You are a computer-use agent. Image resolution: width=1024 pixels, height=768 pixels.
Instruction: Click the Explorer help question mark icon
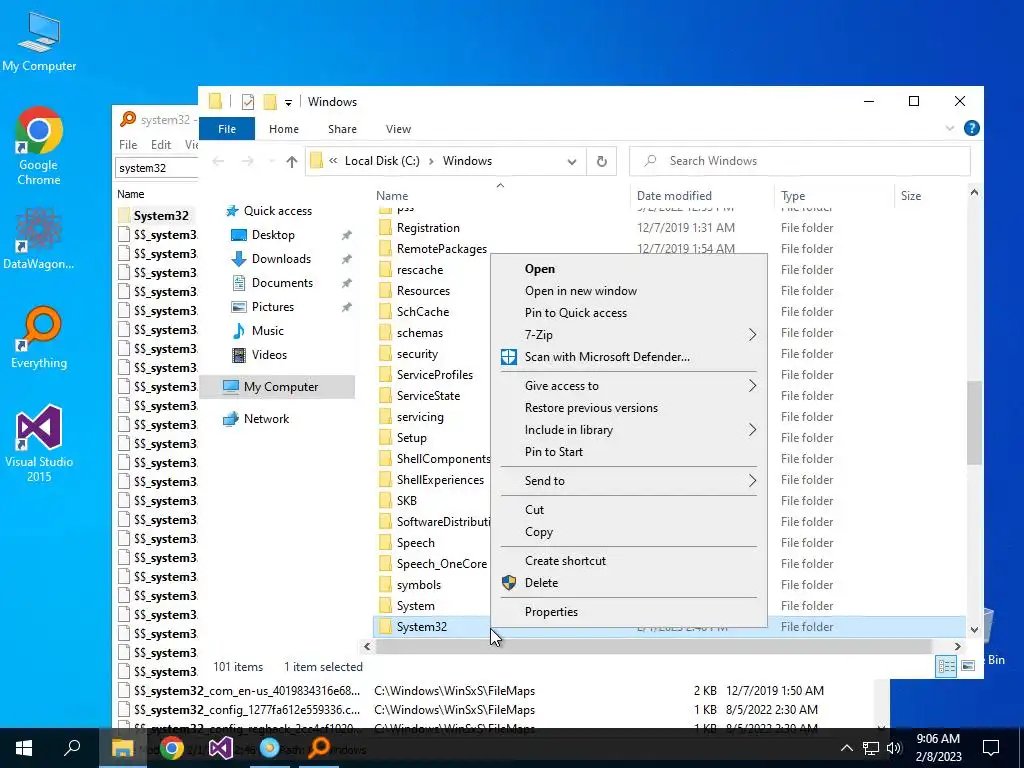click(971, 128)
